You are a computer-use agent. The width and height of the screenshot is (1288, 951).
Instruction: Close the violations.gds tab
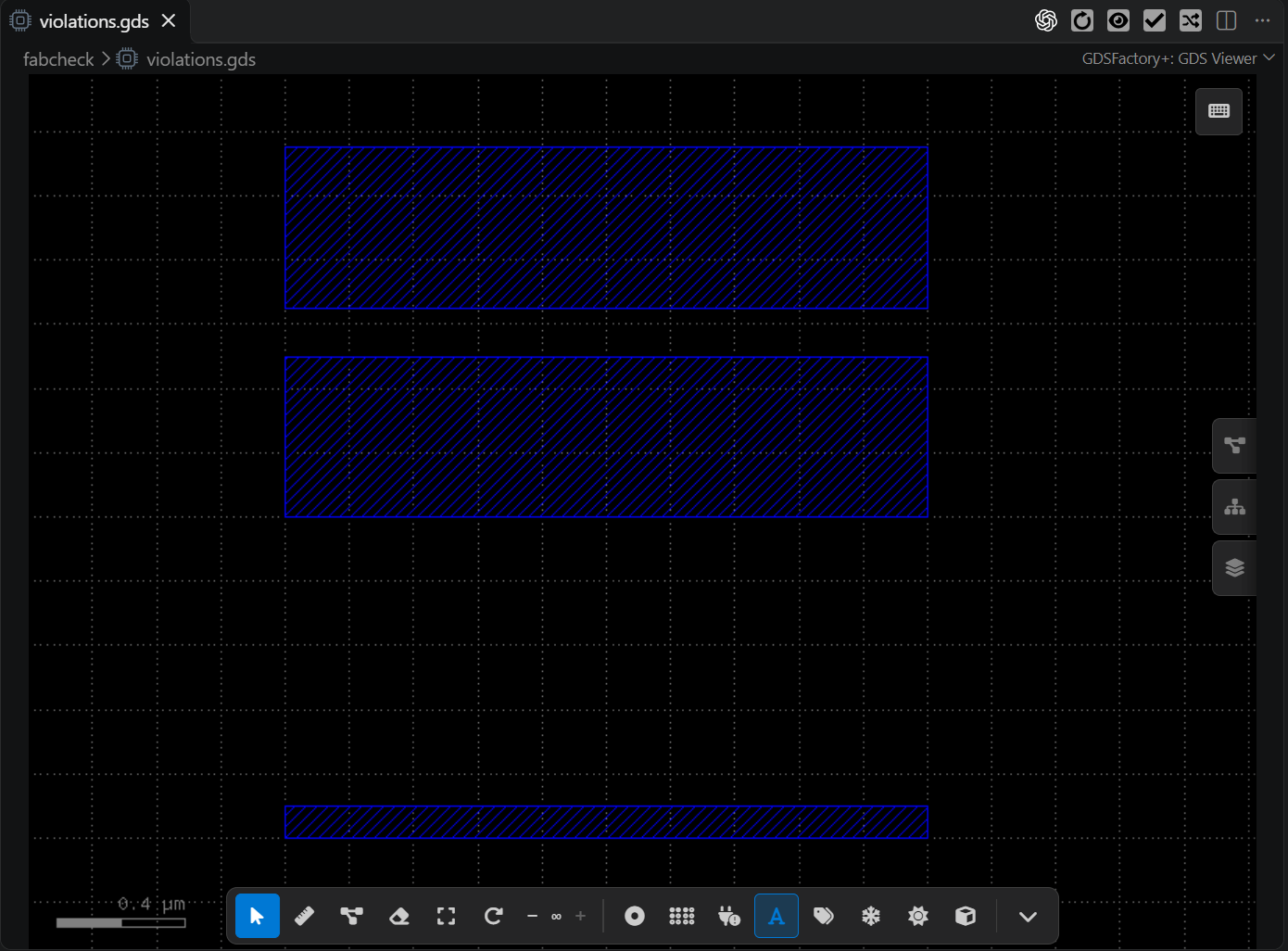tap(169, 20)
